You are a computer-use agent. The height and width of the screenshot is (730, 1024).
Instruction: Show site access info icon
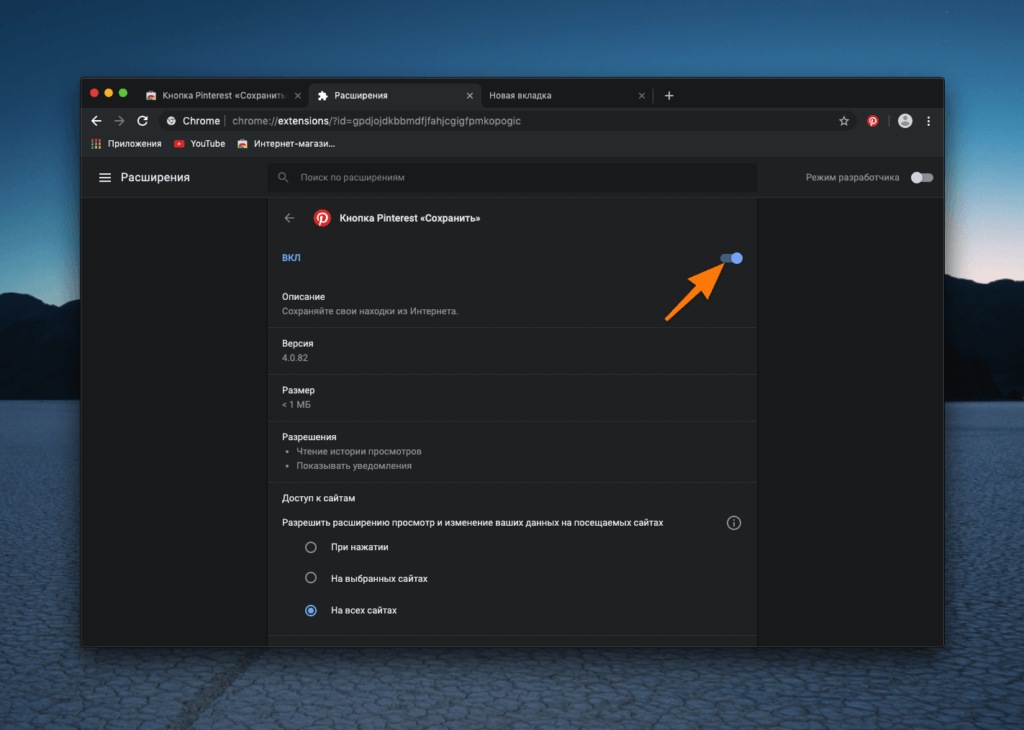[734, 523]
